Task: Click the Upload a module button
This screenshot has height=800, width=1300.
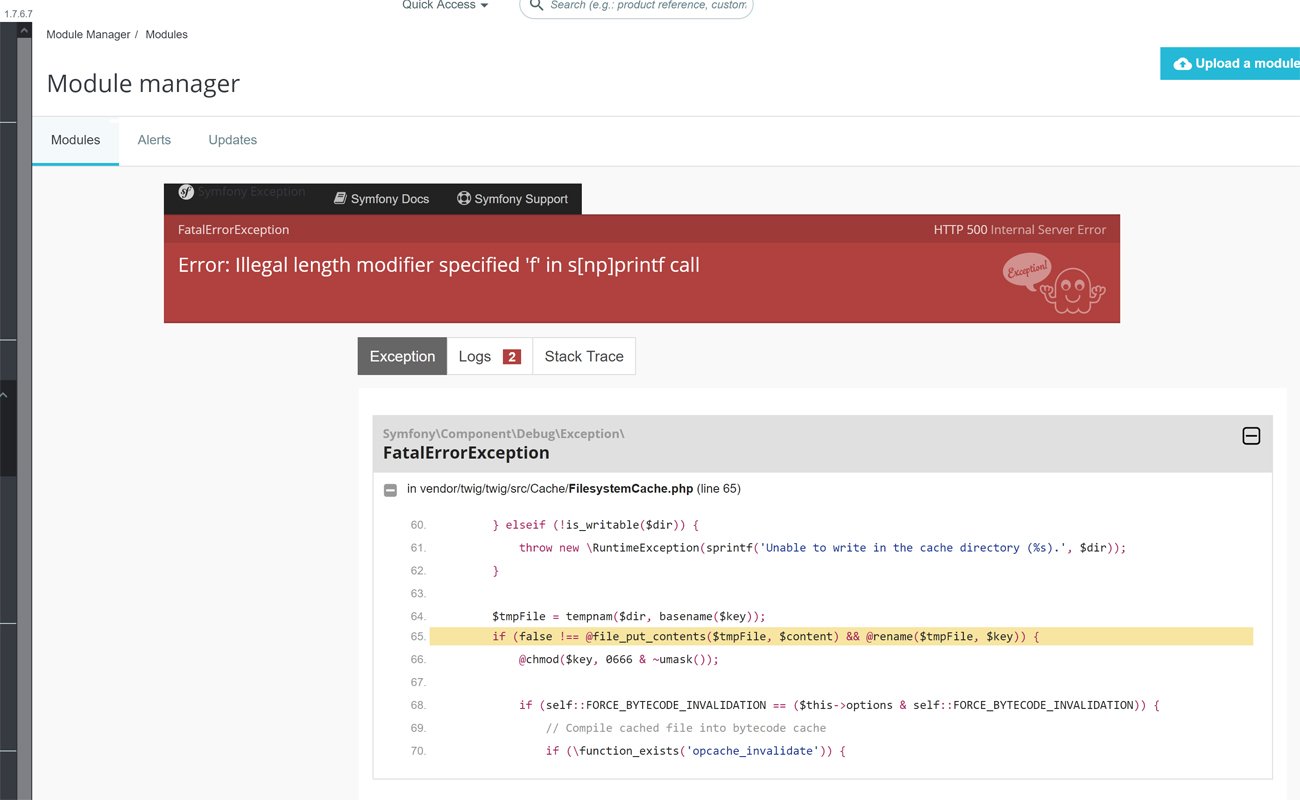Action: pyautogui.click(x=1230, y=63)
